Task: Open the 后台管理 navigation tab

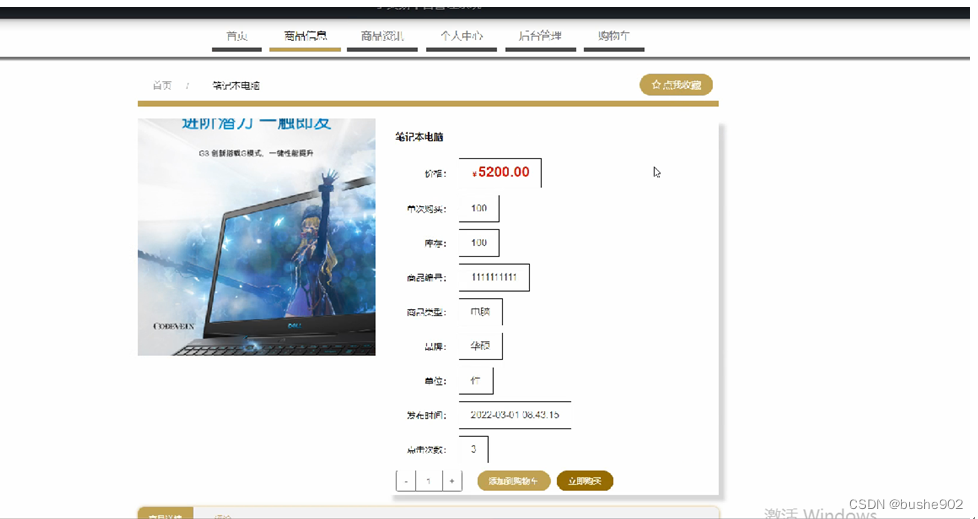Action: click(541, 37)
